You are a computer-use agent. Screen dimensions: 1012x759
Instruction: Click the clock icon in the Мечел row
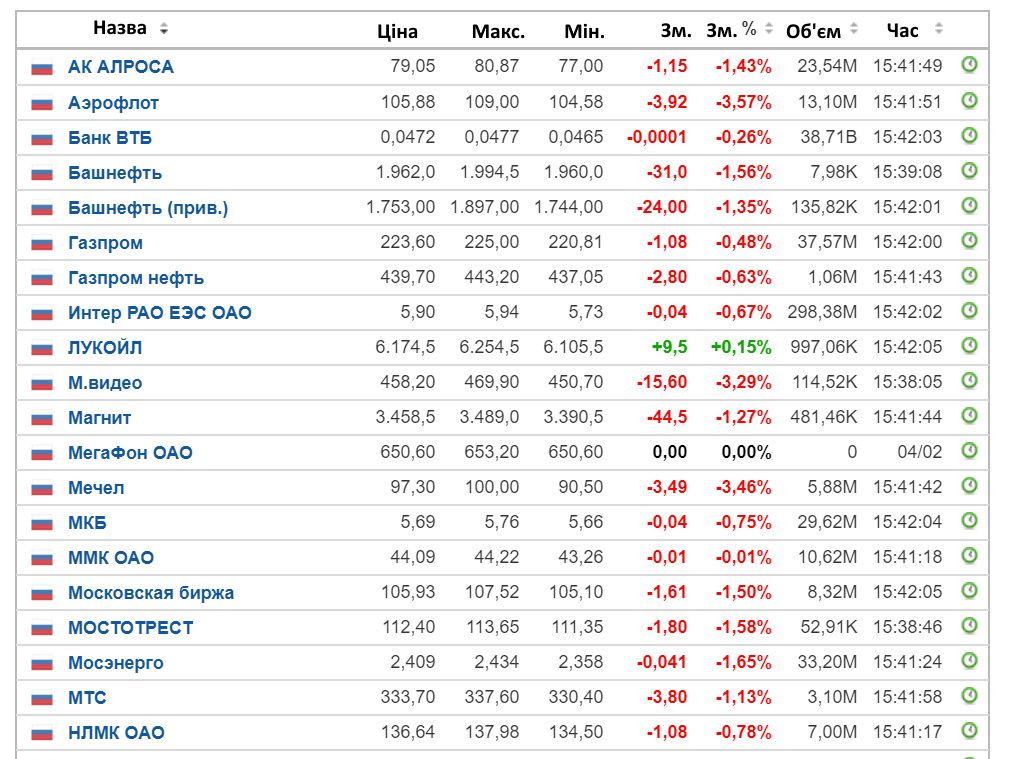pyautogui.click(x=969, y=485)
